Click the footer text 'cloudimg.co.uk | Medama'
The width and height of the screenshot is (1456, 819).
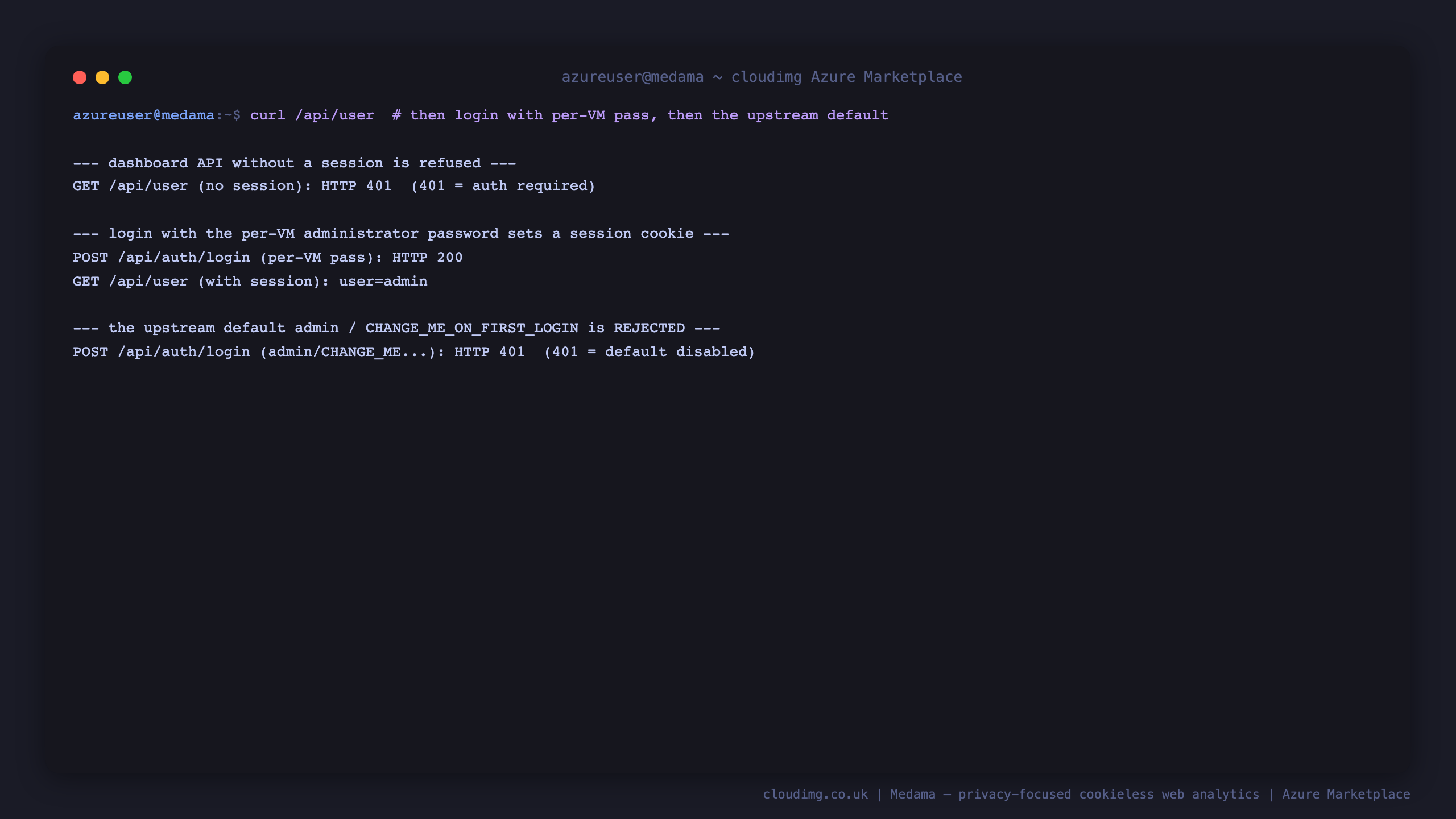849,795
